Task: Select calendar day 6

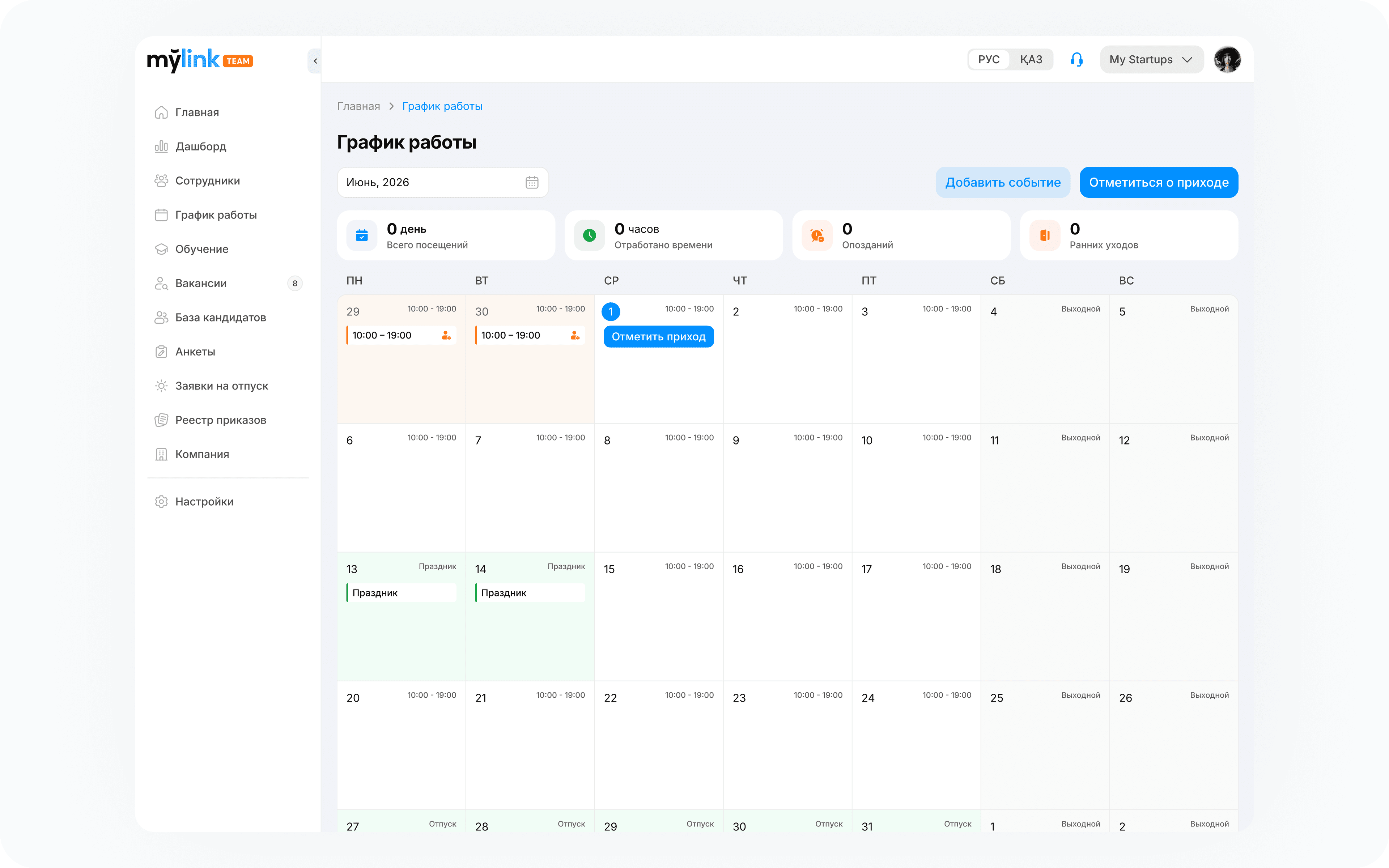Action: click(x=401, y=488)
